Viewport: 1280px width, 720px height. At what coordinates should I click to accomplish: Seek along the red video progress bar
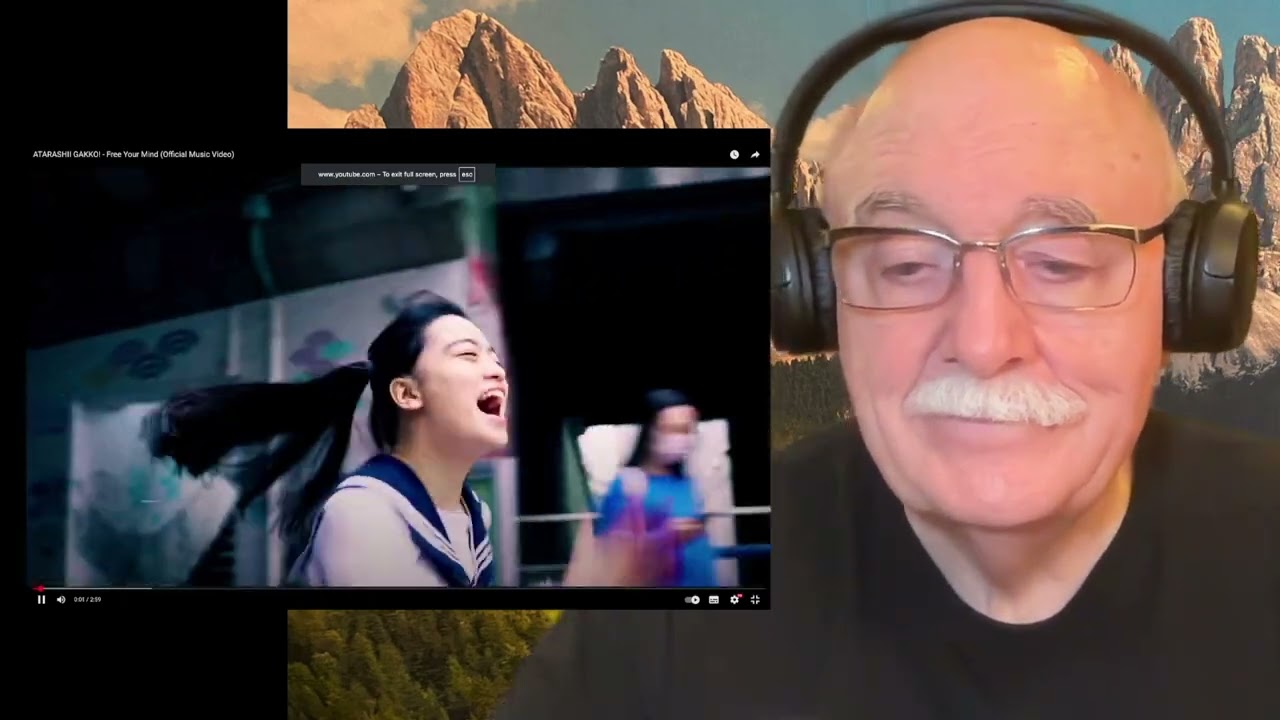[400, 588]
